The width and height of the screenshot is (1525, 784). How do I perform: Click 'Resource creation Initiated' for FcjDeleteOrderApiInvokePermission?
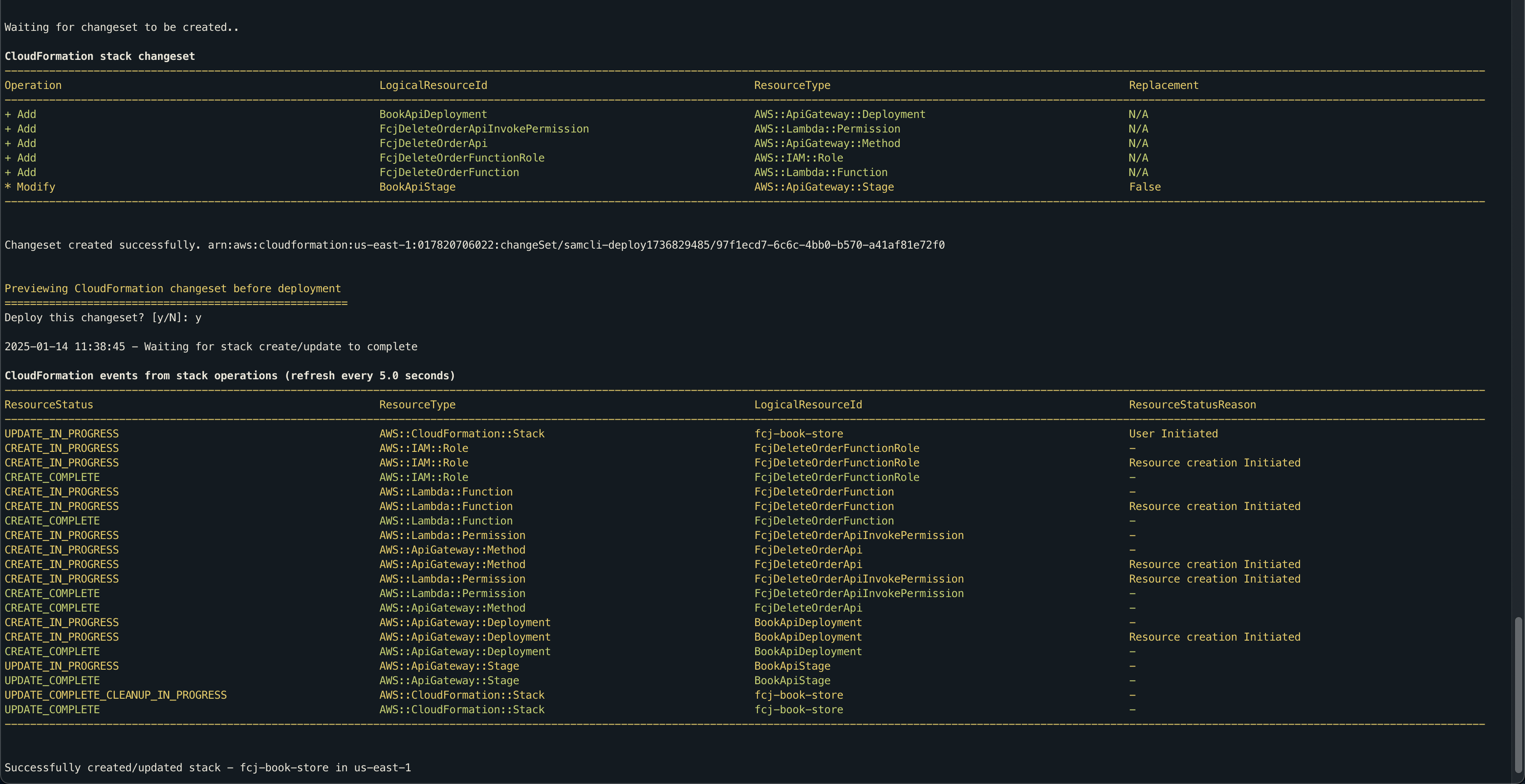coord(1215,579)
